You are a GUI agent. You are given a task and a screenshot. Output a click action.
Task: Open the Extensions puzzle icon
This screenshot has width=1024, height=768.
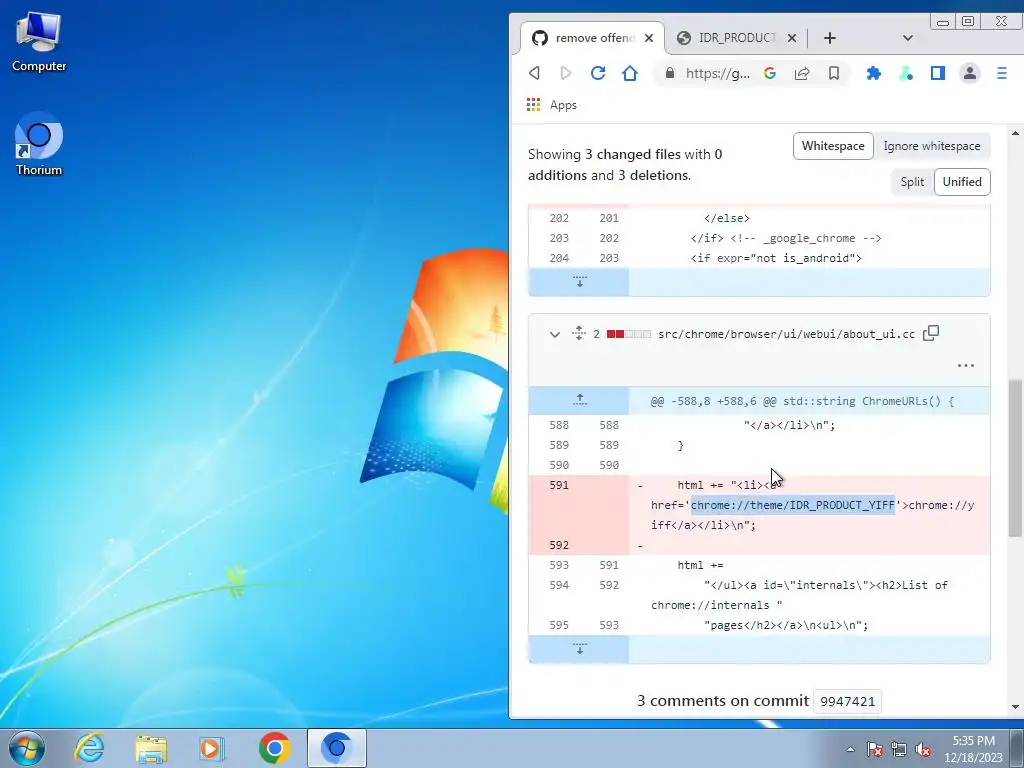pos(874,73)
